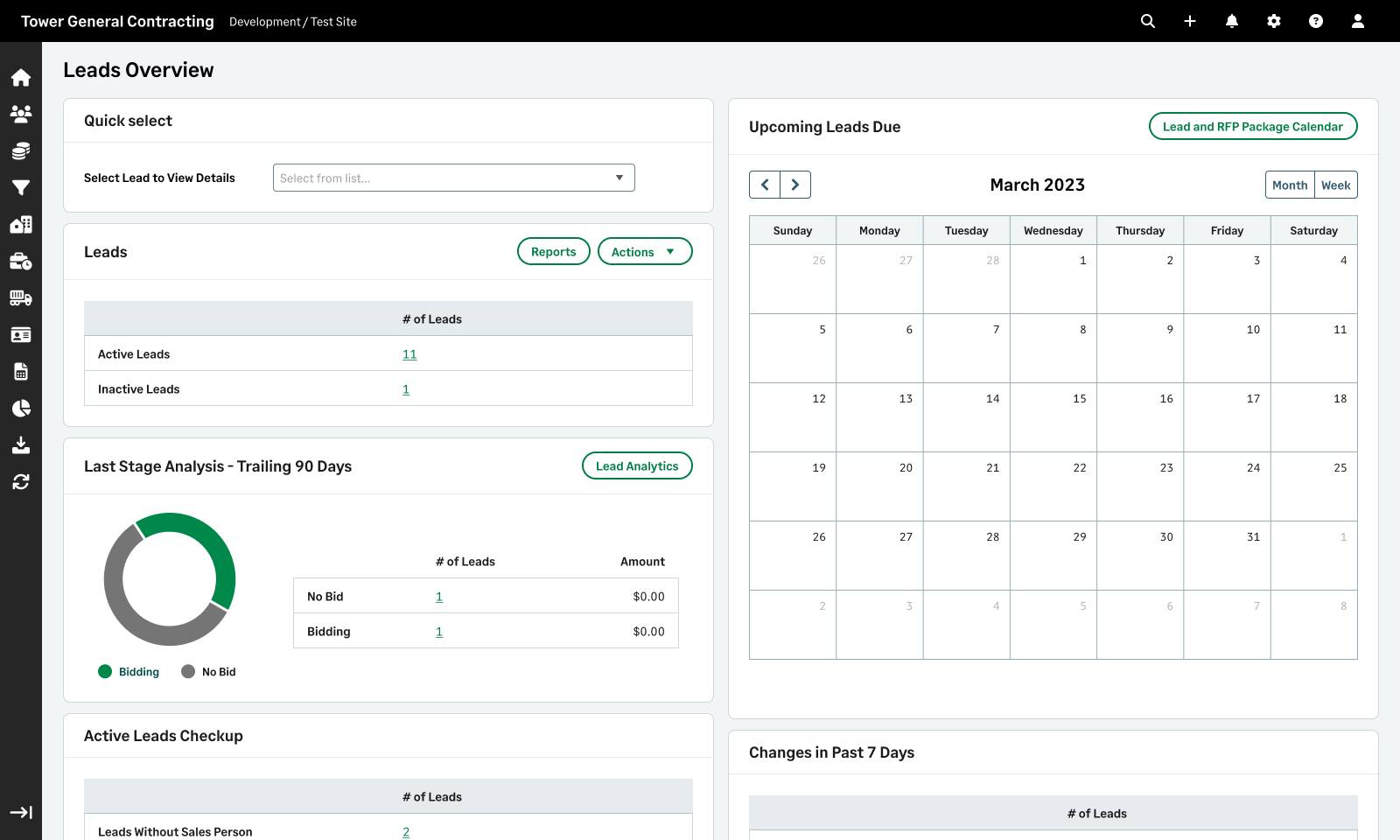Open the settings gear icon

coord(1274,21)
